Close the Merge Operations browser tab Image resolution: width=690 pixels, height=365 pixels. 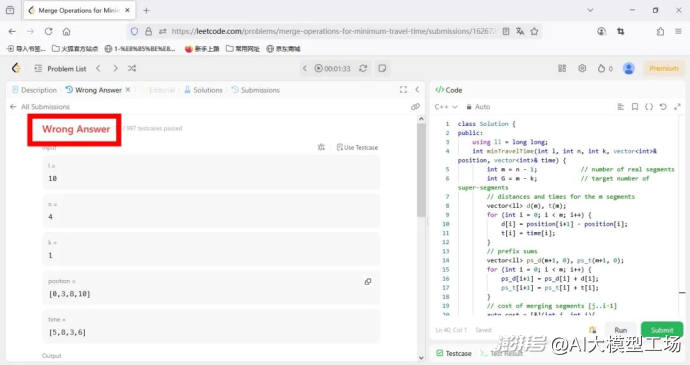coord(127,10)
